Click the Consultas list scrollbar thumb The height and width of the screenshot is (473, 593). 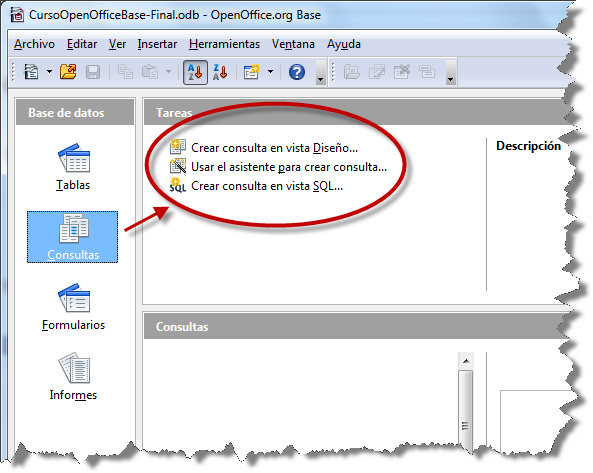(x=466, y=411)
